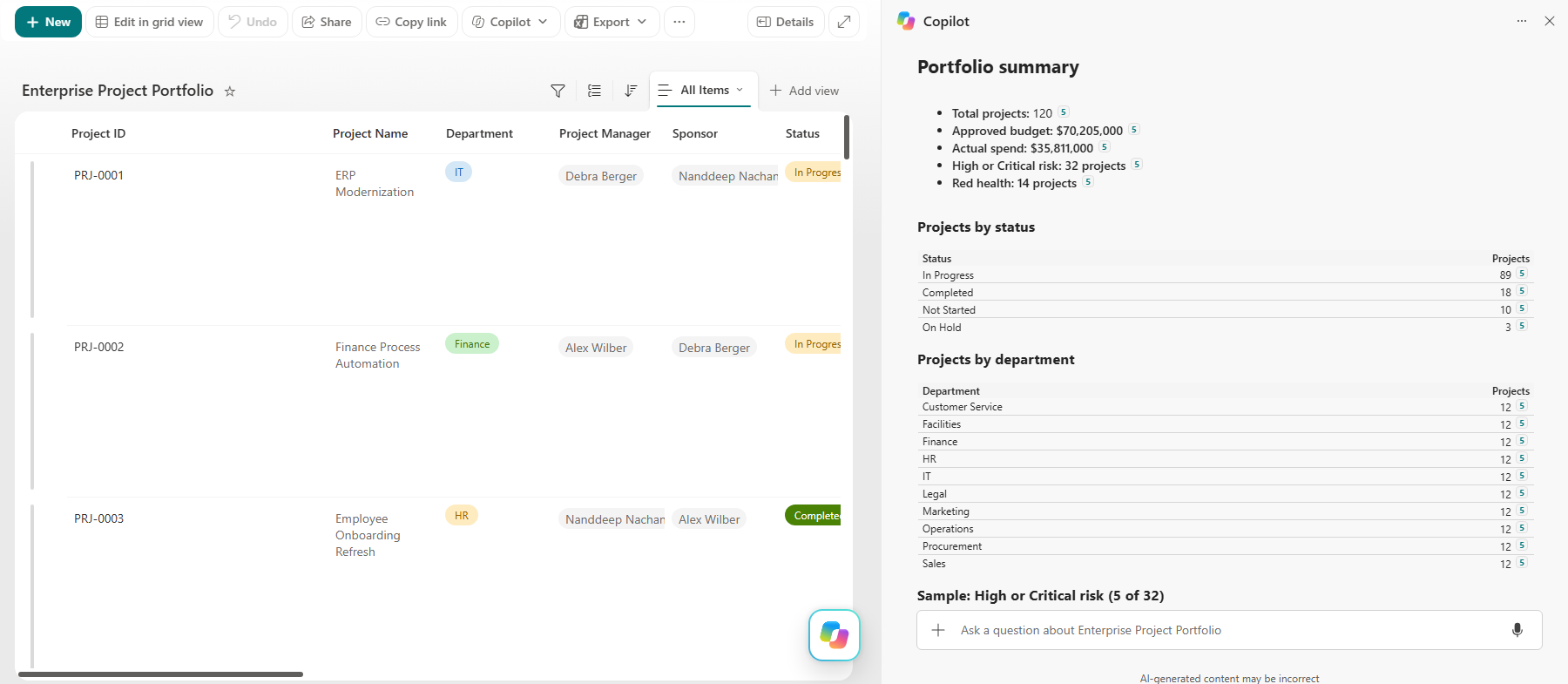Open the All Items view dropdown
Viewport: 1568px width, 684px height.
point(704,90)
